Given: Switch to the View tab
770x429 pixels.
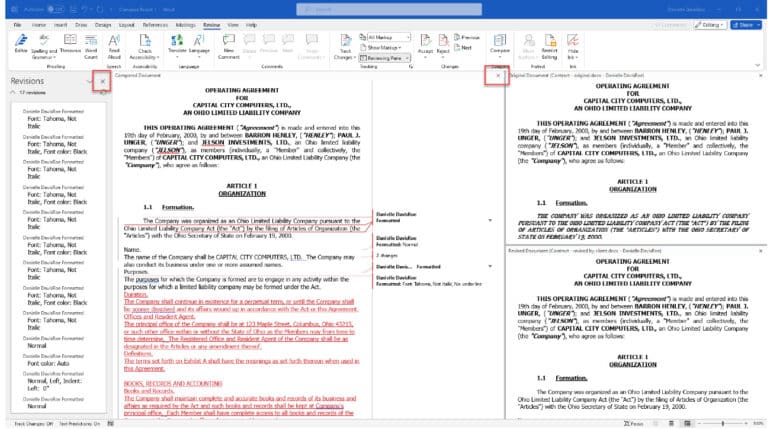Looking at the screenshot, I should click(x=233, y=25).
